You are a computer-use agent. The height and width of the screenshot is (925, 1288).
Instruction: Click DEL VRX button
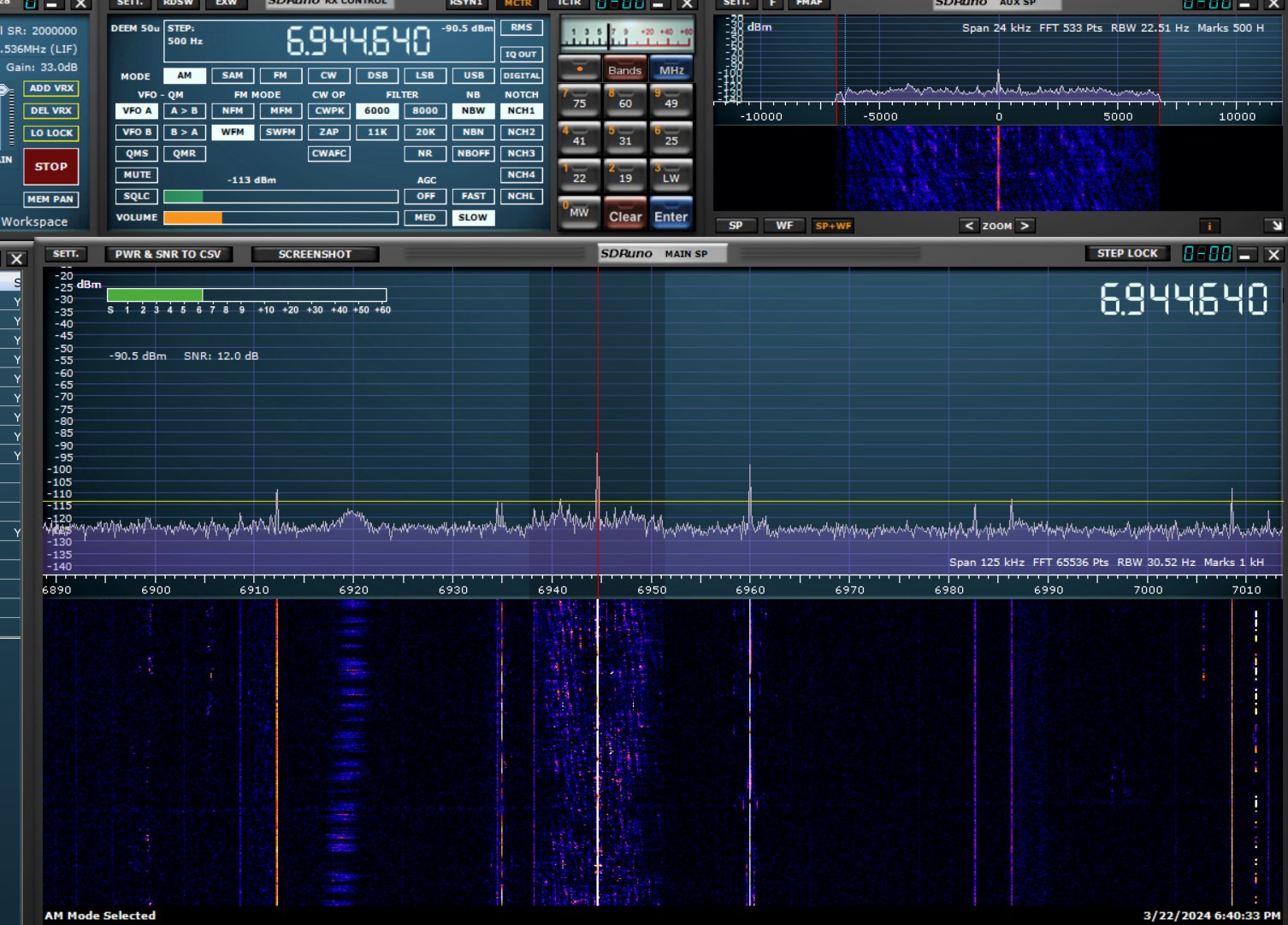pos(51,110)
